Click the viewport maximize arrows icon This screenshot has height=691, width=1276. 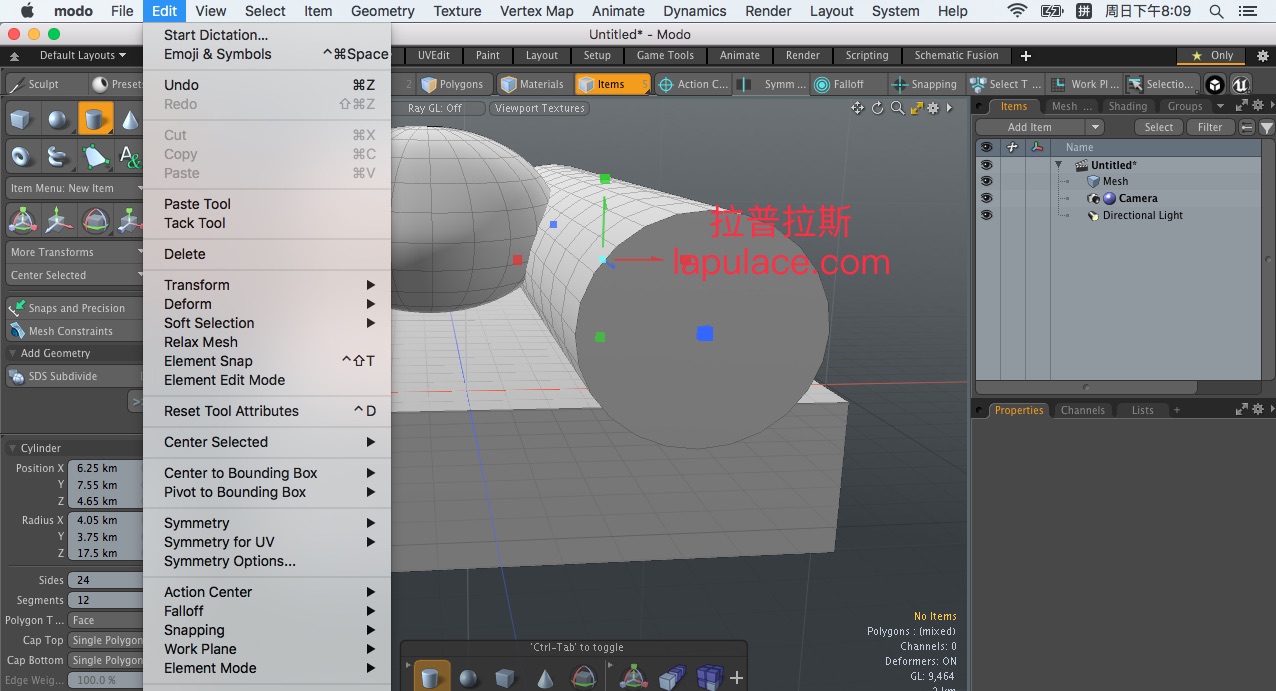point(916,108)
